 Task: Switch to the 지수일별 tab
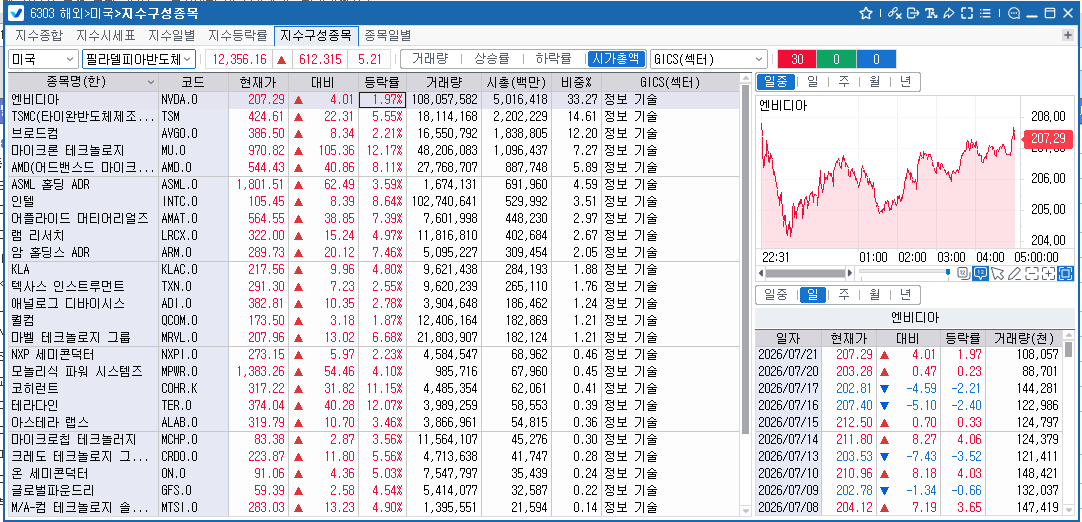[172, 35]
